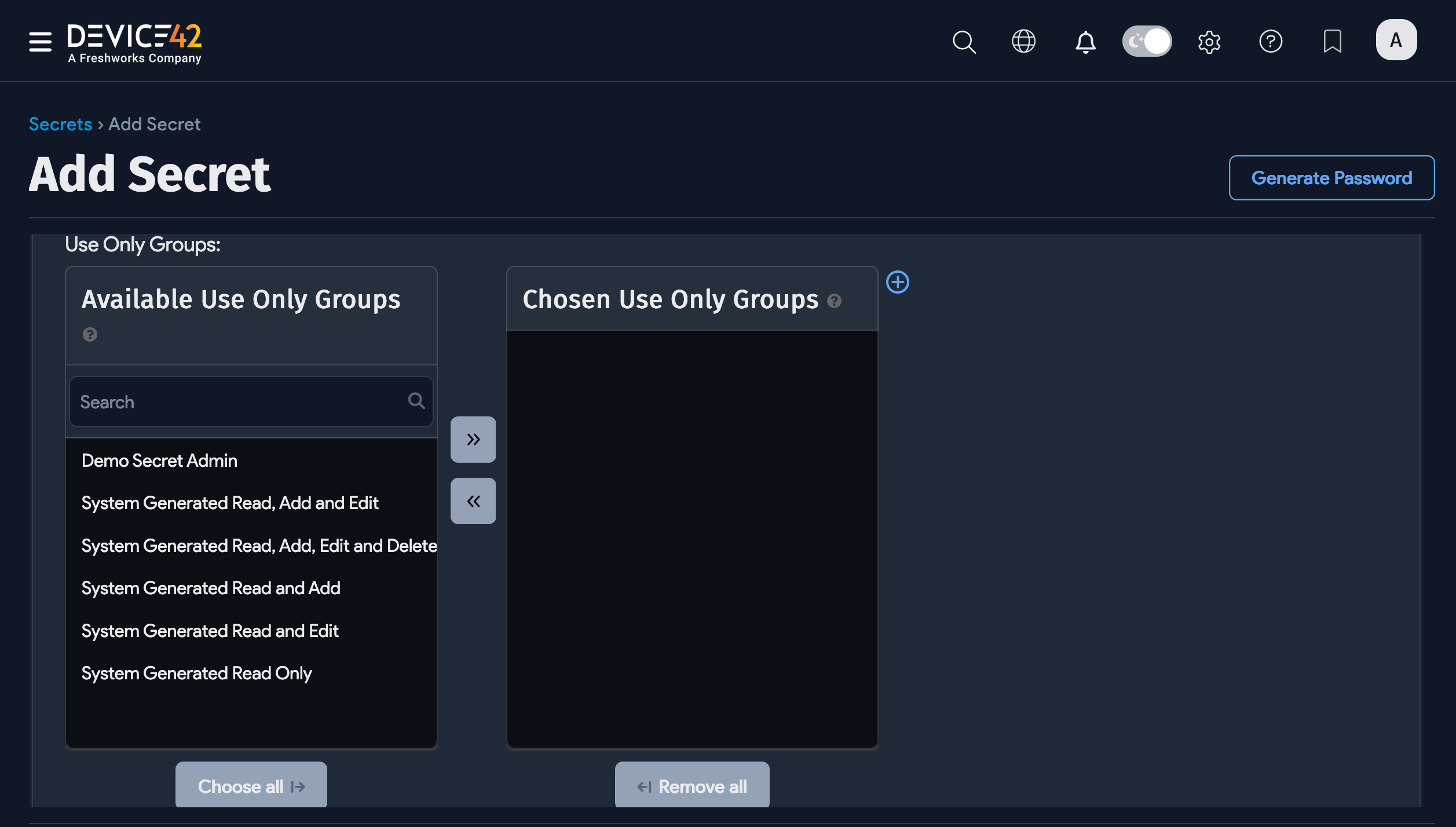Screen dimensions: 1456x827
Task: Open the help question mark icon
Action: click(x=1271, y=41)
